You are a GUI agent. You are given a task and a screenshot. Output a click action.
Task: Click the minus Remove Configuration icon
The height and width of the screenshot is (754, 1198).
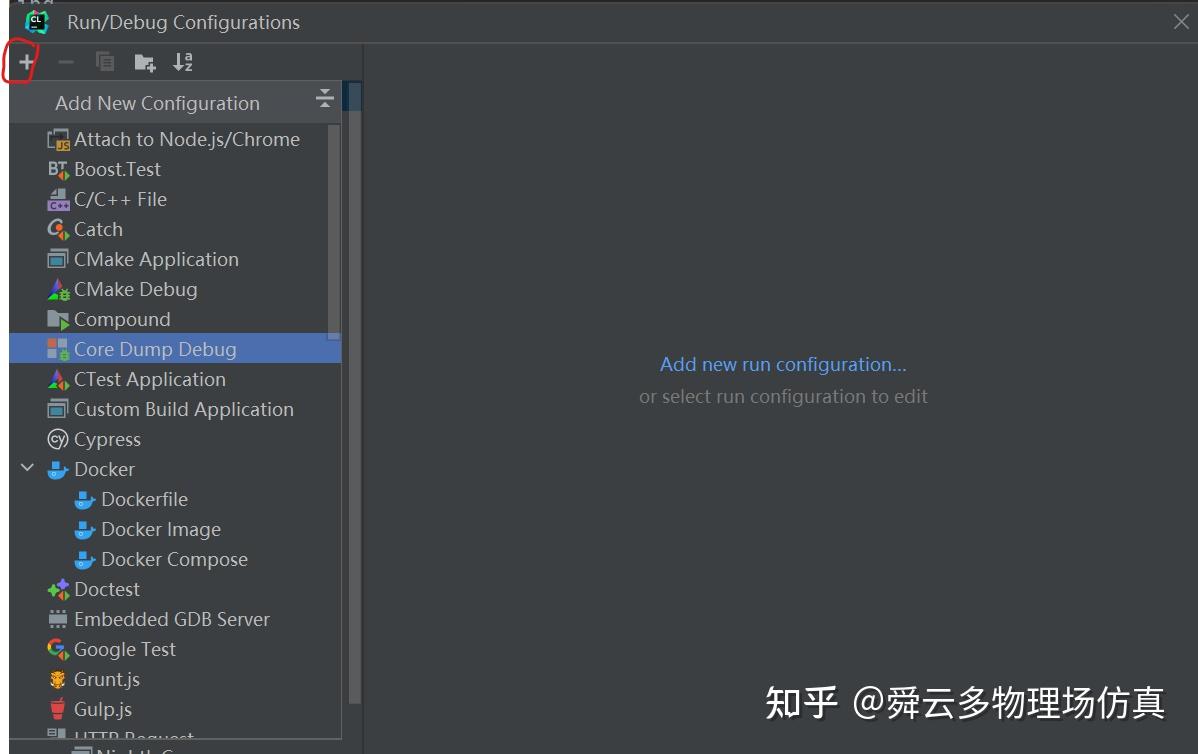coord(66,62)
